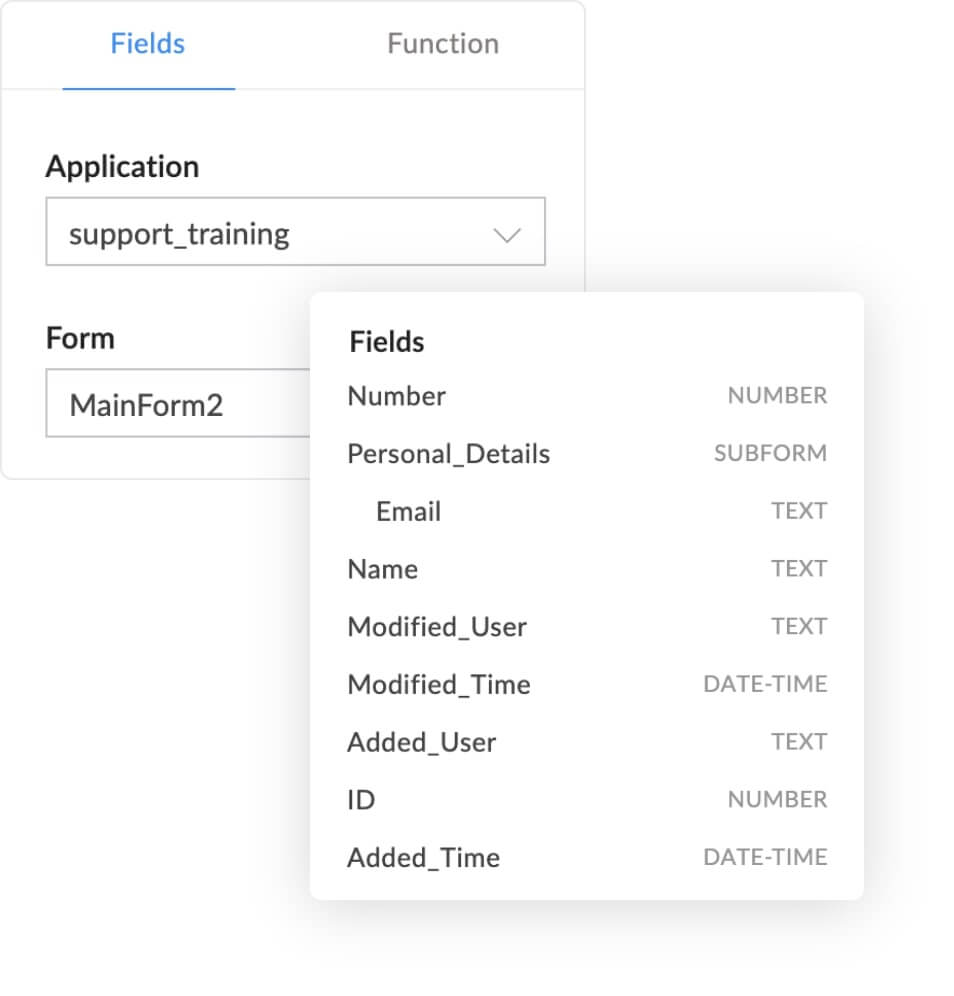Select the Modified_User field
Viewport: 954px width, 996px height.
[x=437, y=627]
